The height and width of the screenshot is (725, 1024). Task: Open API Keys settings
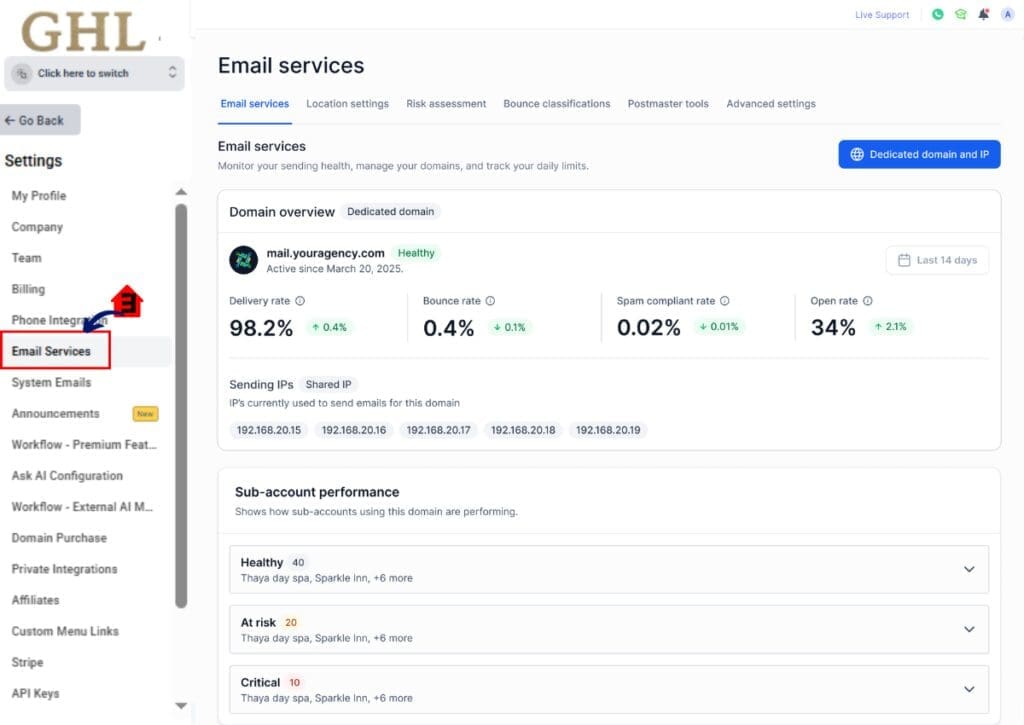35,694
